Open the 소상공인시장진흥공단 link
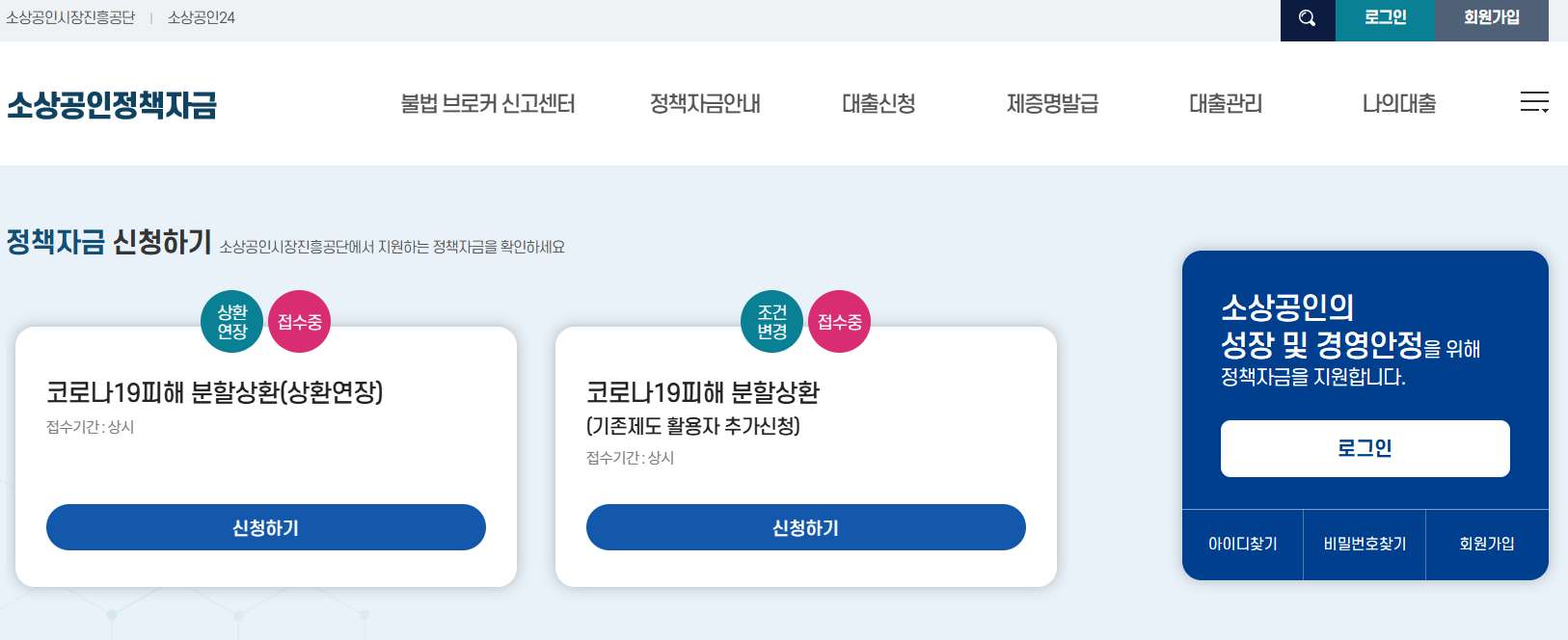The image size is (1568, 640). click(69, 16)
